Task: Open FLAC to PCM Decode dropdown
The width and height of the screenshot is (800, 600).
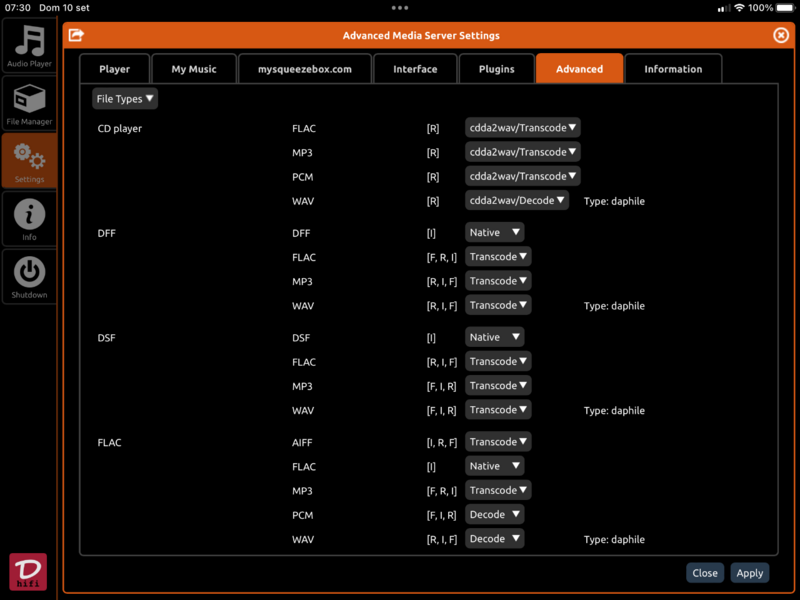Action: tap(495, 514)
